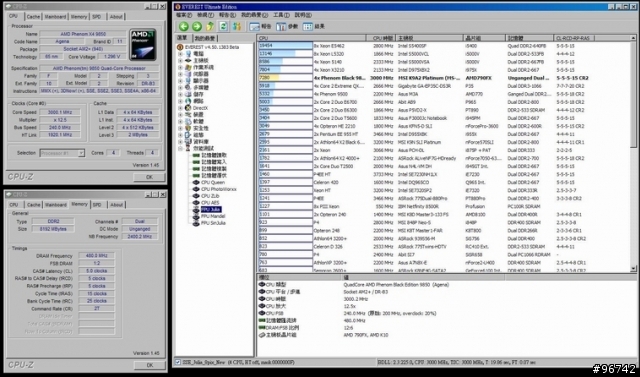Open the 檢視(V) view menu in EVEREST

205,15
